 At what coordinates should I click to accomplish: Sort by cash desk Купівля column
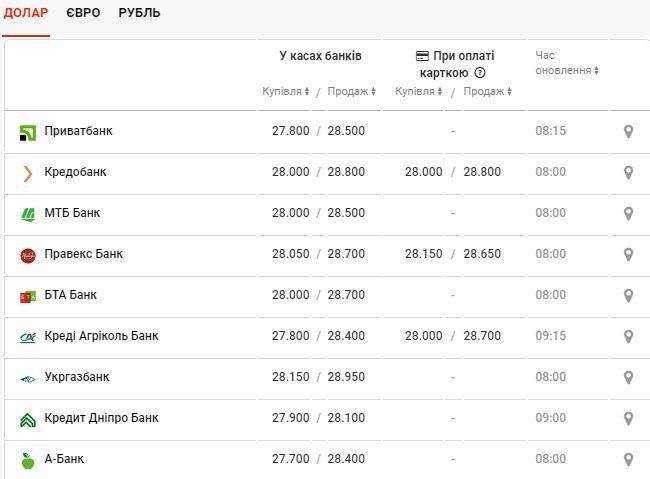pos(286,91)
